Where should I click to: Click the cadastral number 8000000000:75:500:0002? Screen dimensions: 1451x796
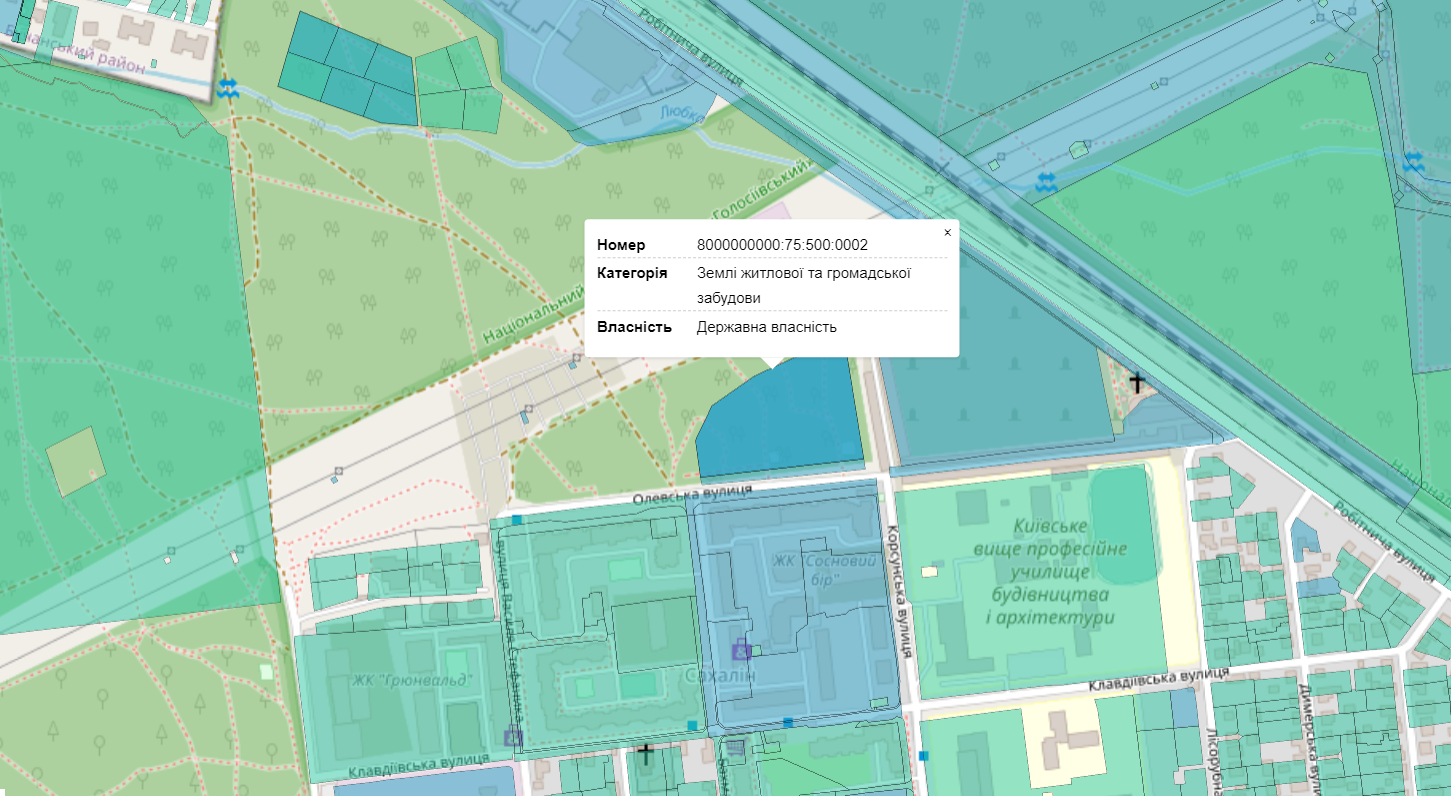[782, 245]
